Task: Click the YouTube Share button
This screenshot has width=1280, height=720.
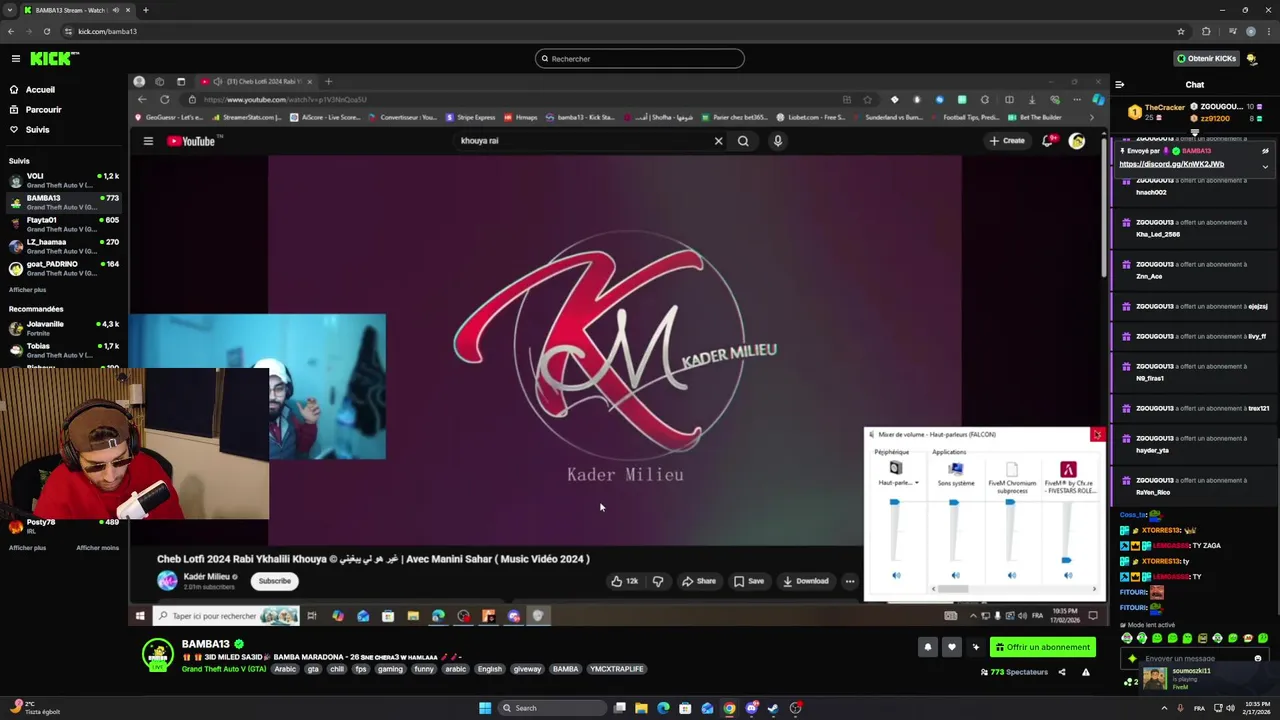Action: pyautogui.click(x=699, y=581)
